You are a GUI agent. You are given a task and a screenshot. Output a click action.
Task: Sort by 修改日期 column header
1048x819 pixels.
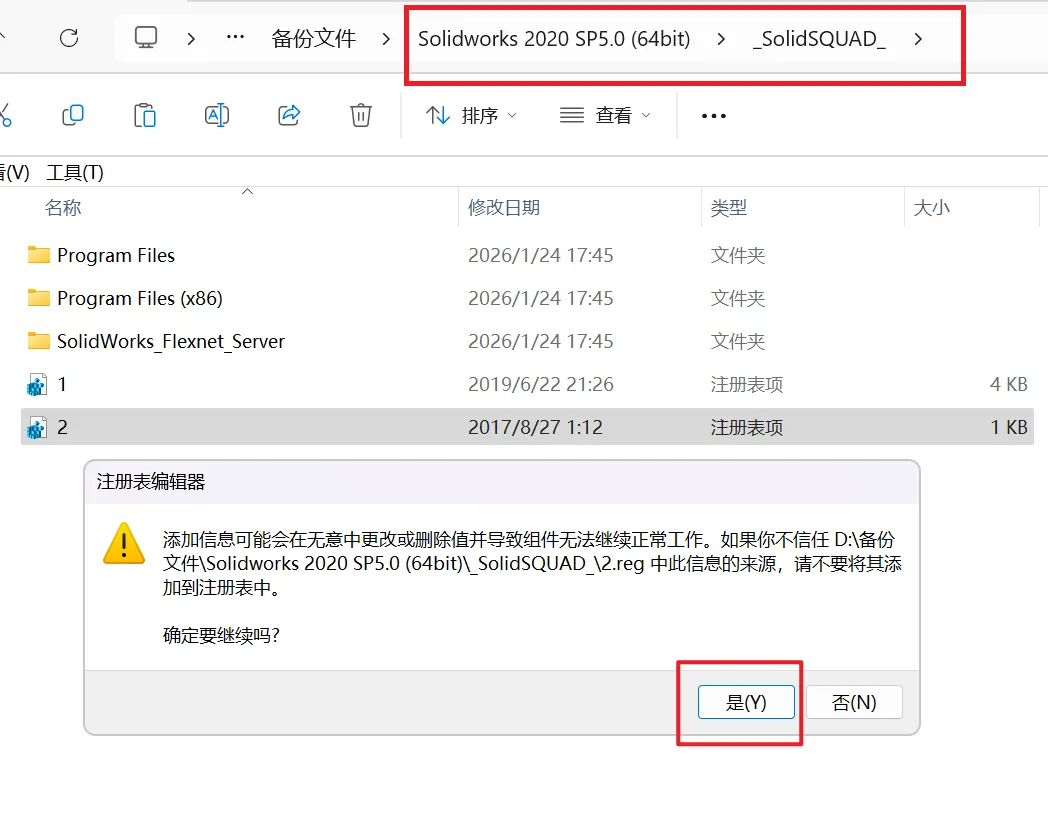[504, 208]
